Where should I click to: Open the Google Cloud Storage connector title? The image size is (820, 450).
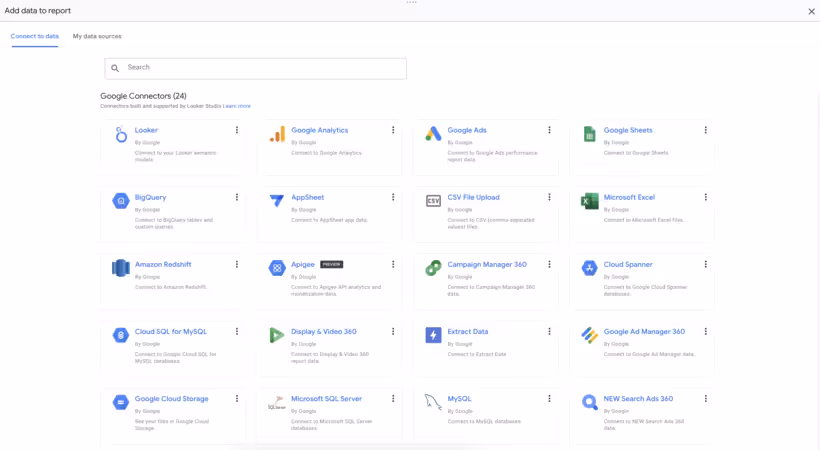[x=172, y=398]
